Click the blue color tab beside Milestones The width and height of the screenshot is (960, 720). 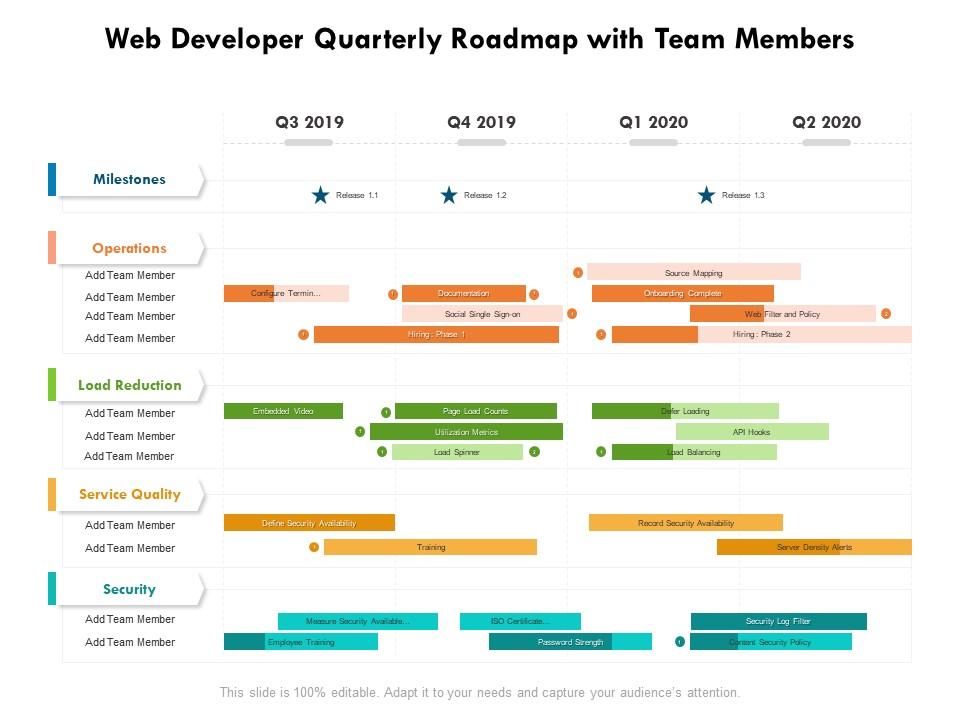coord(52,179)
